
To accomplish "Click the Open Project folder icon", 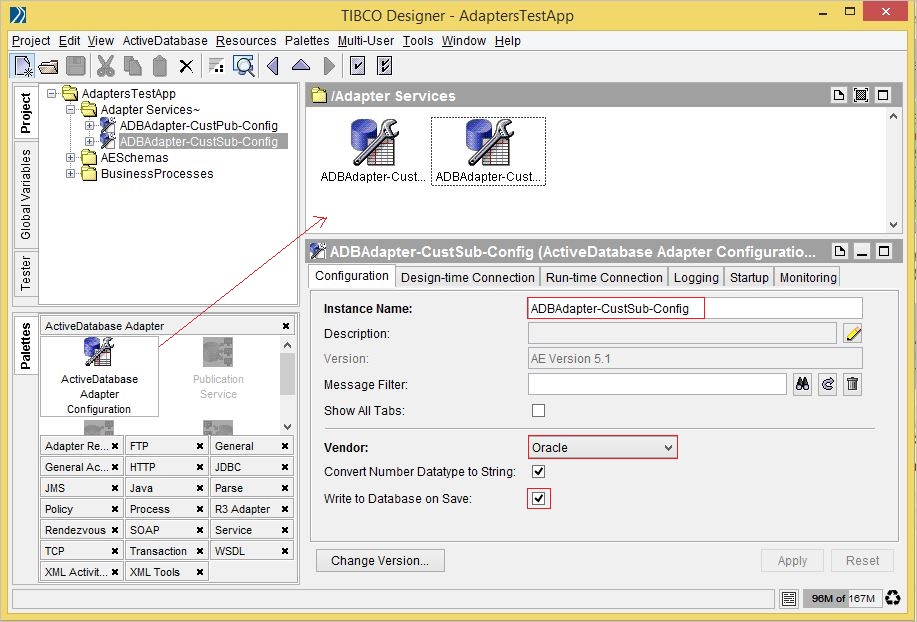I will coord(49,67).
